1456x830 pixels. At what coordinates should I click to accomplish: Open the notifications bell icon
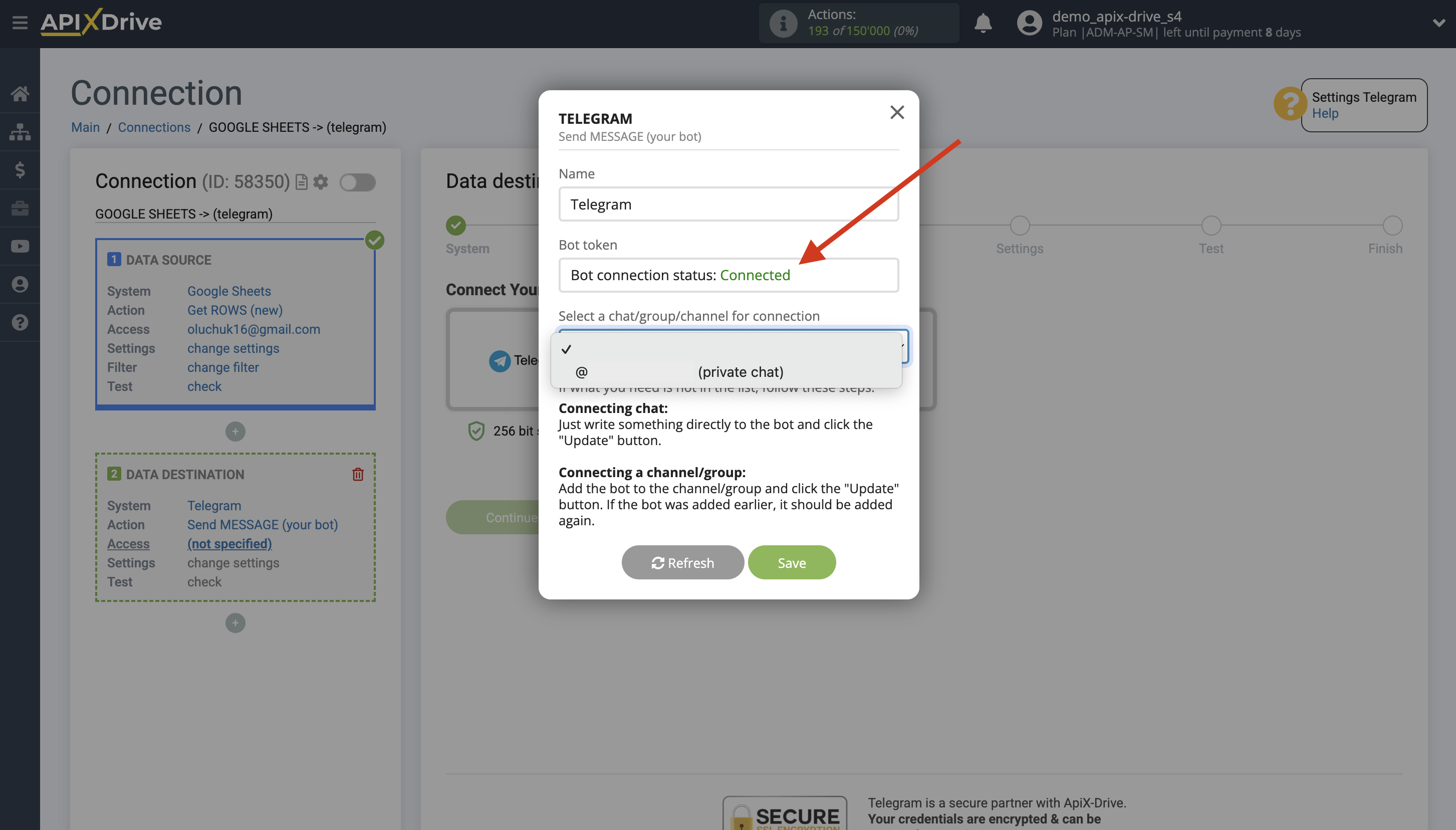point(983,23)
